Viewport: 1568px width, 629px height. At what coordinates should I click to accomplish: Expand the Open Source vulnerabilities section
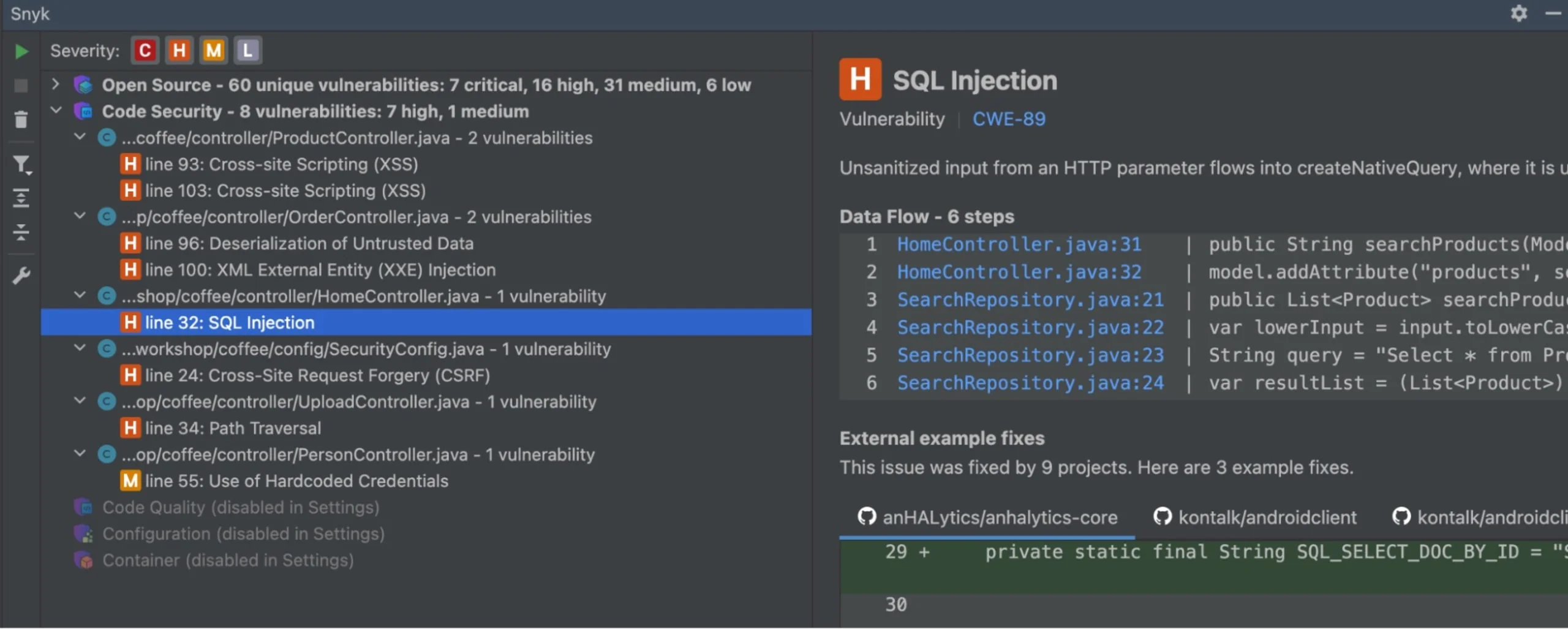pyautogui.click(x=55, y=85)
